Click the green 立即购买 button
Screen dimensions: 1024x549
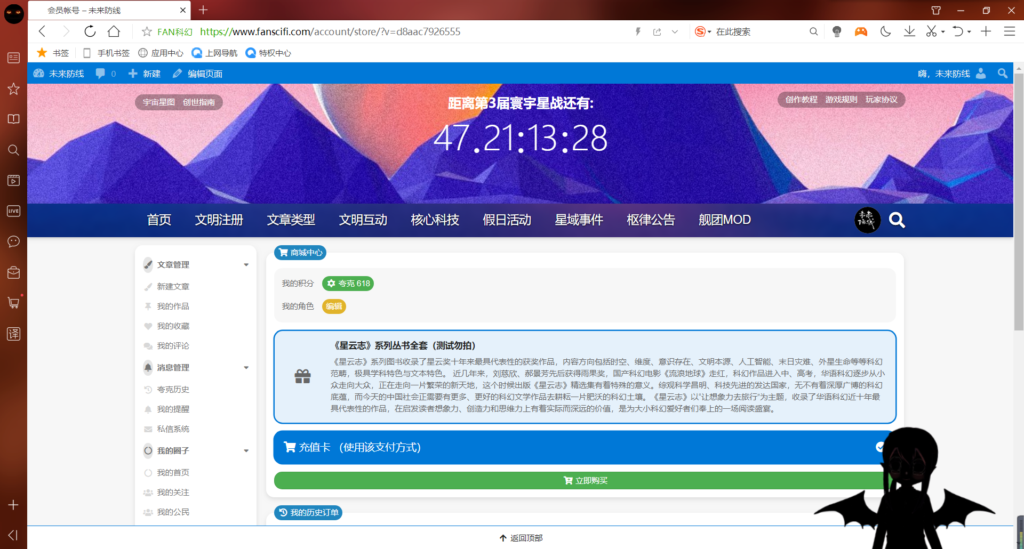[584, 480]
